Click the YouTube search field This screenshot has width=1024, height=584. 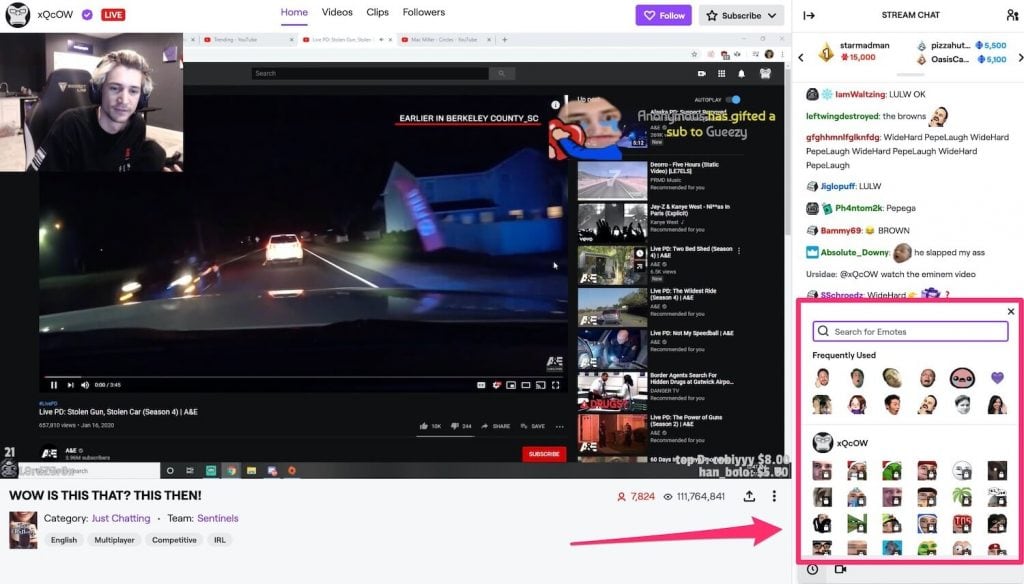(x=370, y=74)
